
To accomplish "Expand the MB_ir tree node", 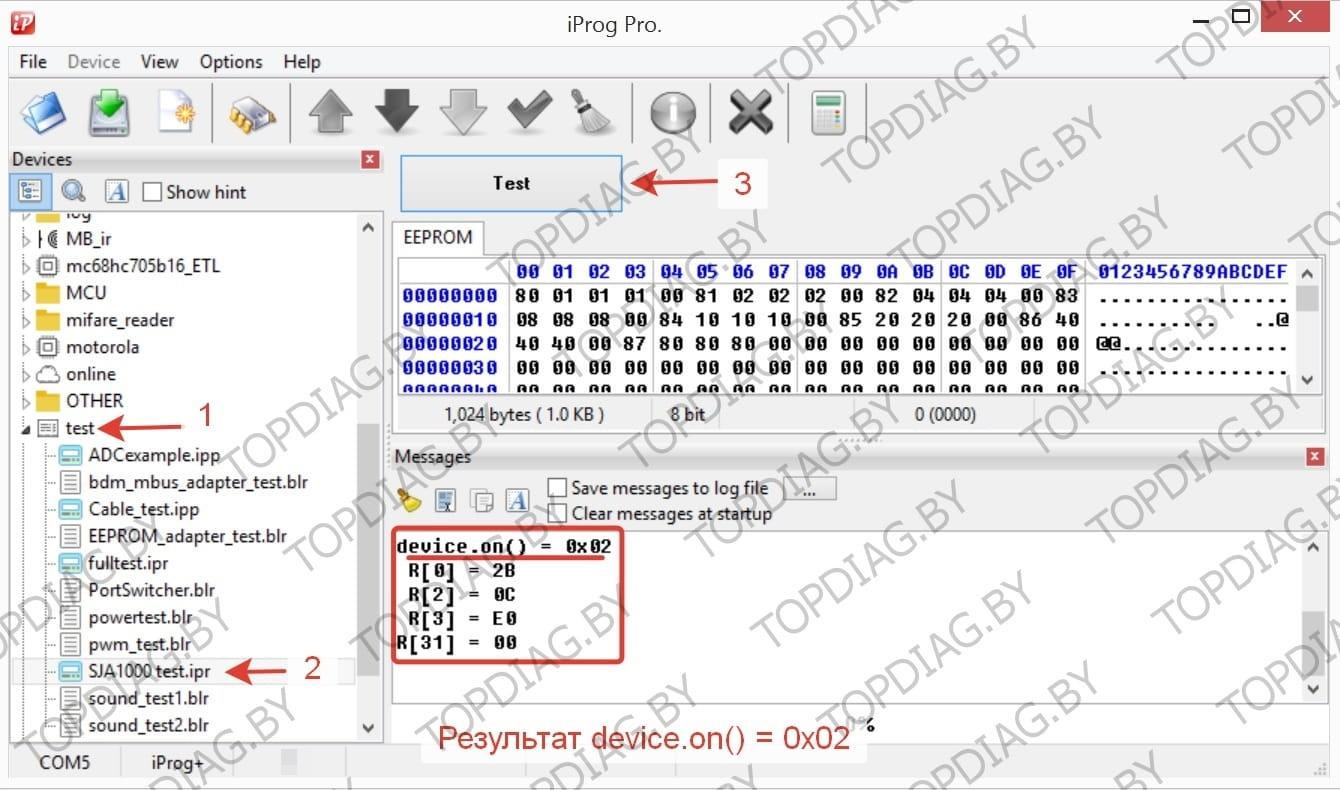I will coord(26,240).
